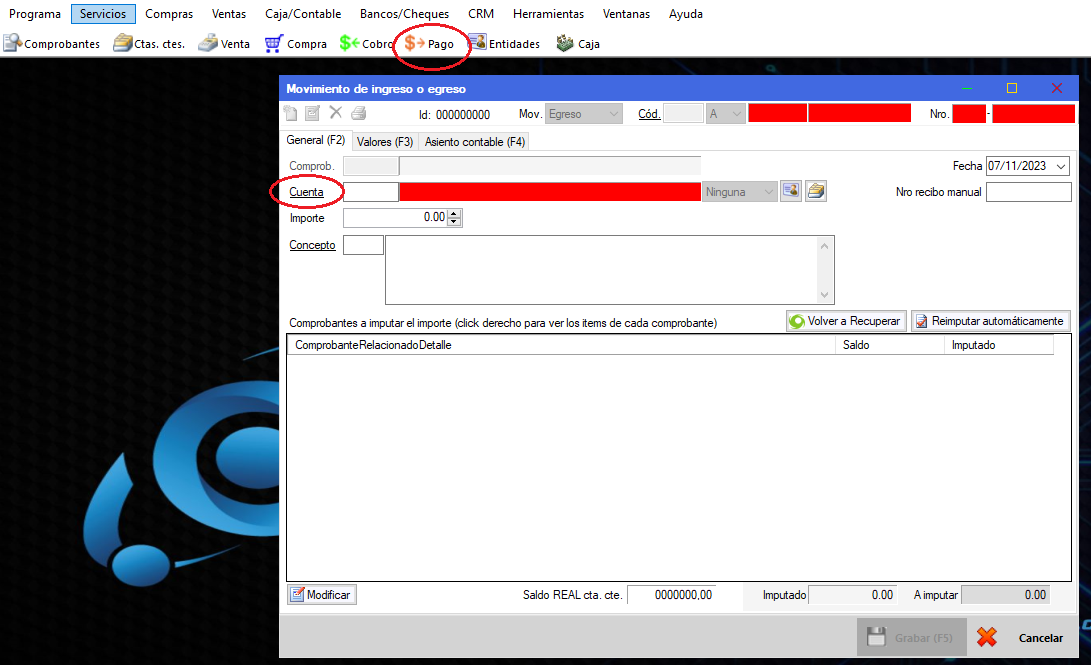The width and height of the screenshot is (1091, 665).
Task: Click the Modificar button
Action: (x=321, y=595)
